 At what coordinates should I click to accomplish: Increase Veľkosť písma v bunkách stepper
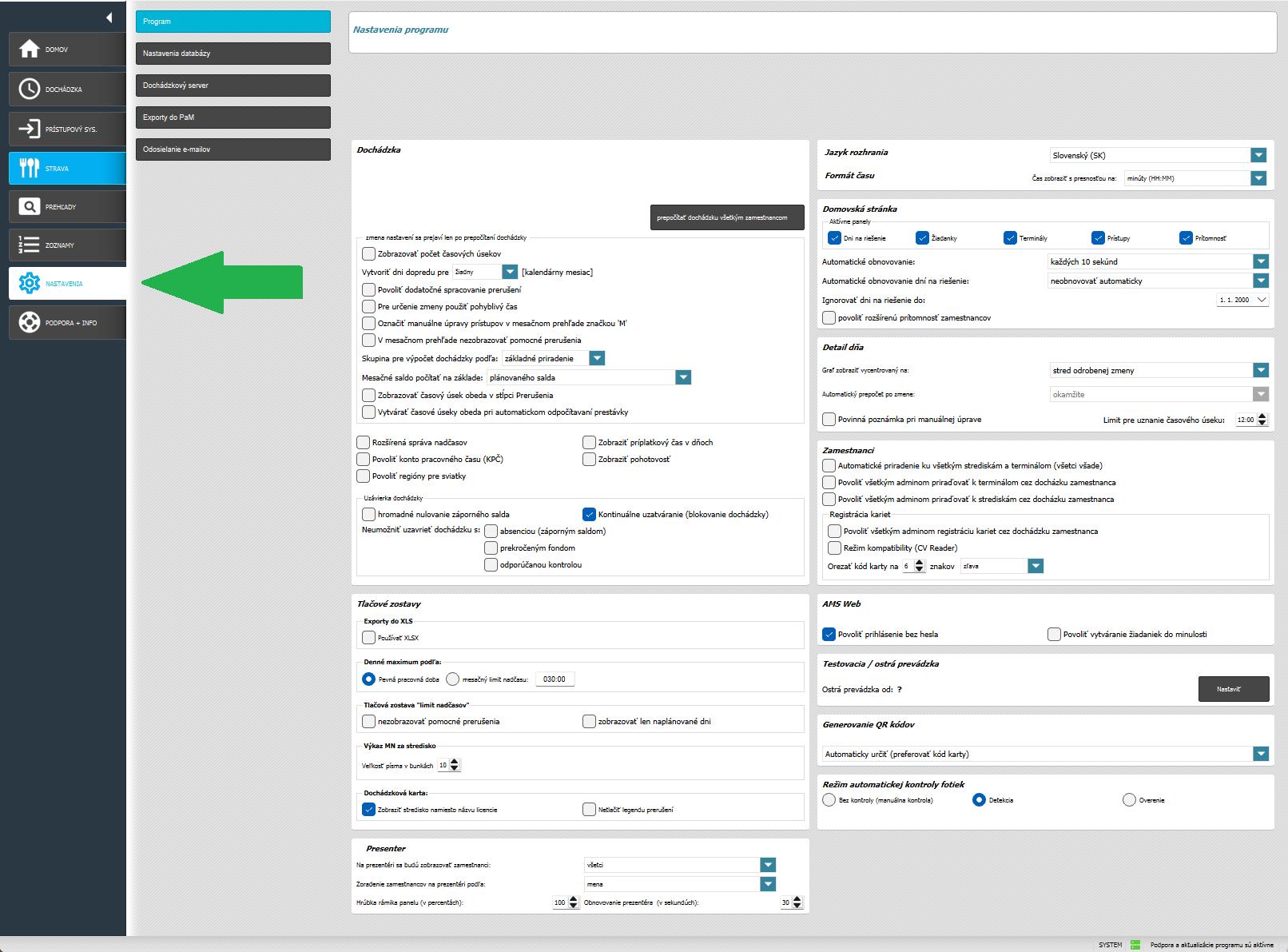coord(455,762)
